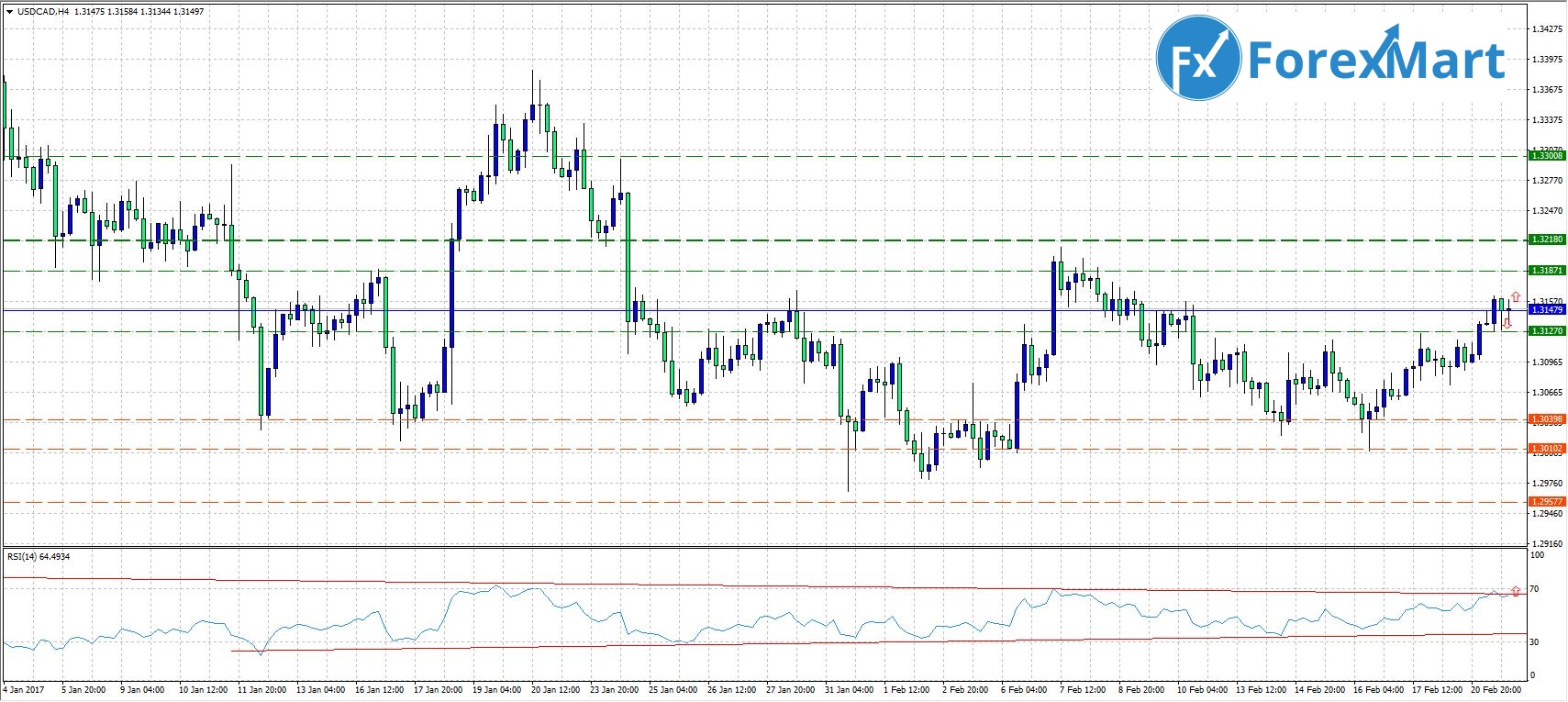
Task: Click the 17 Jan 20:00 time label
Action: 439,690
